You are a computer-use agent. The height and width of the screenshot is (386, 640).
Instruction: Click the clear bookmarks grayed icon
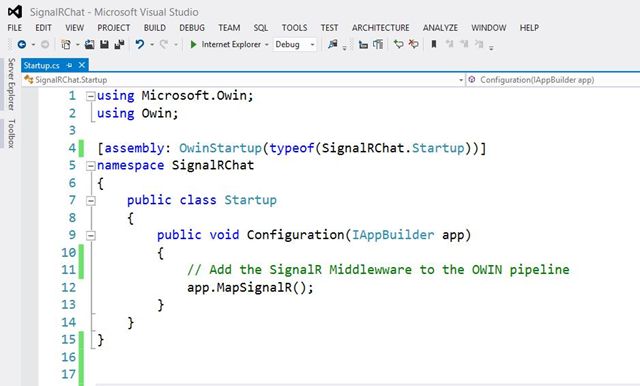(x=479, y=44)
